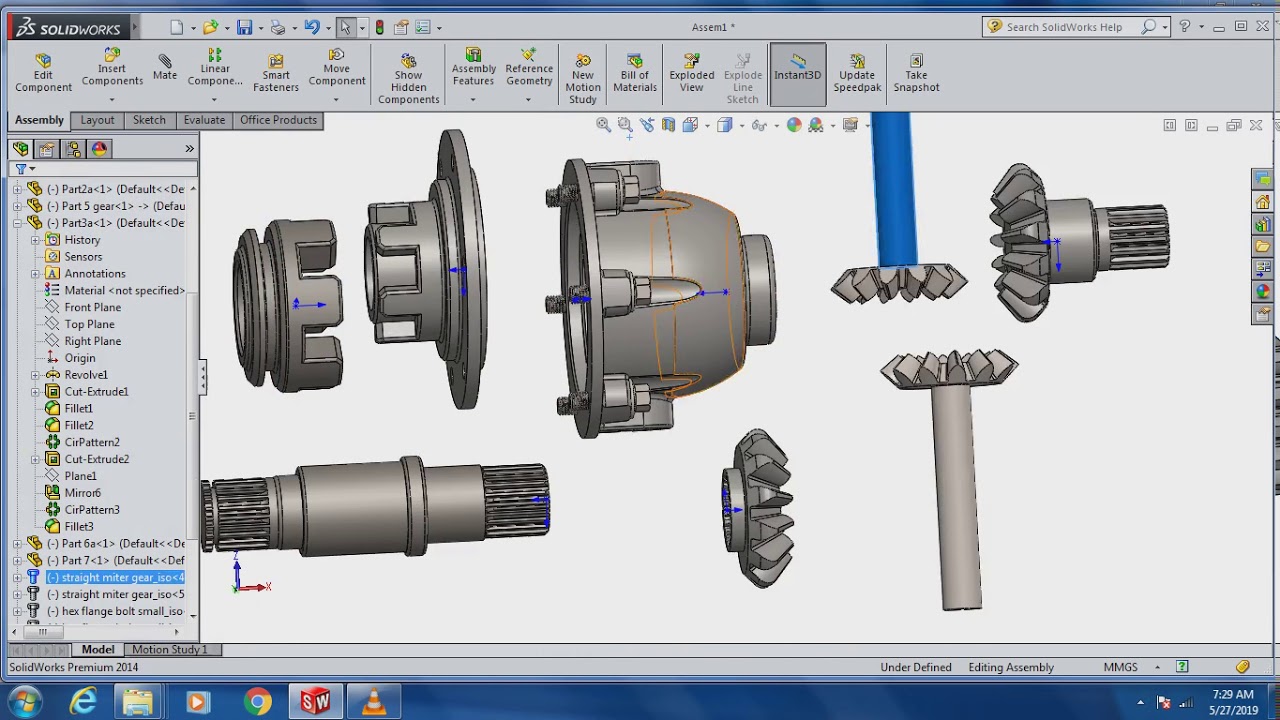
Task: Click the Edit Component tool
Action: [43, 73]
